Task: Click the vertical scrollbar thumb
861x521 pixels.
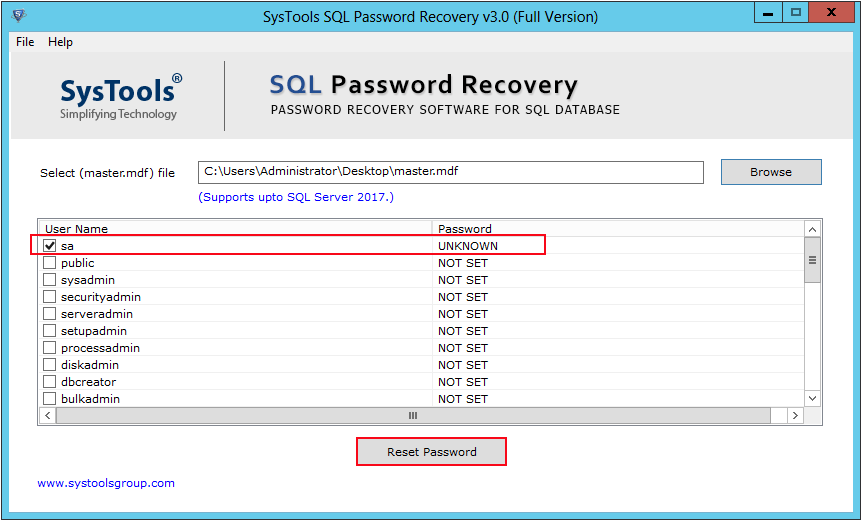Action: pyautogui.click(x=813, y=260)
